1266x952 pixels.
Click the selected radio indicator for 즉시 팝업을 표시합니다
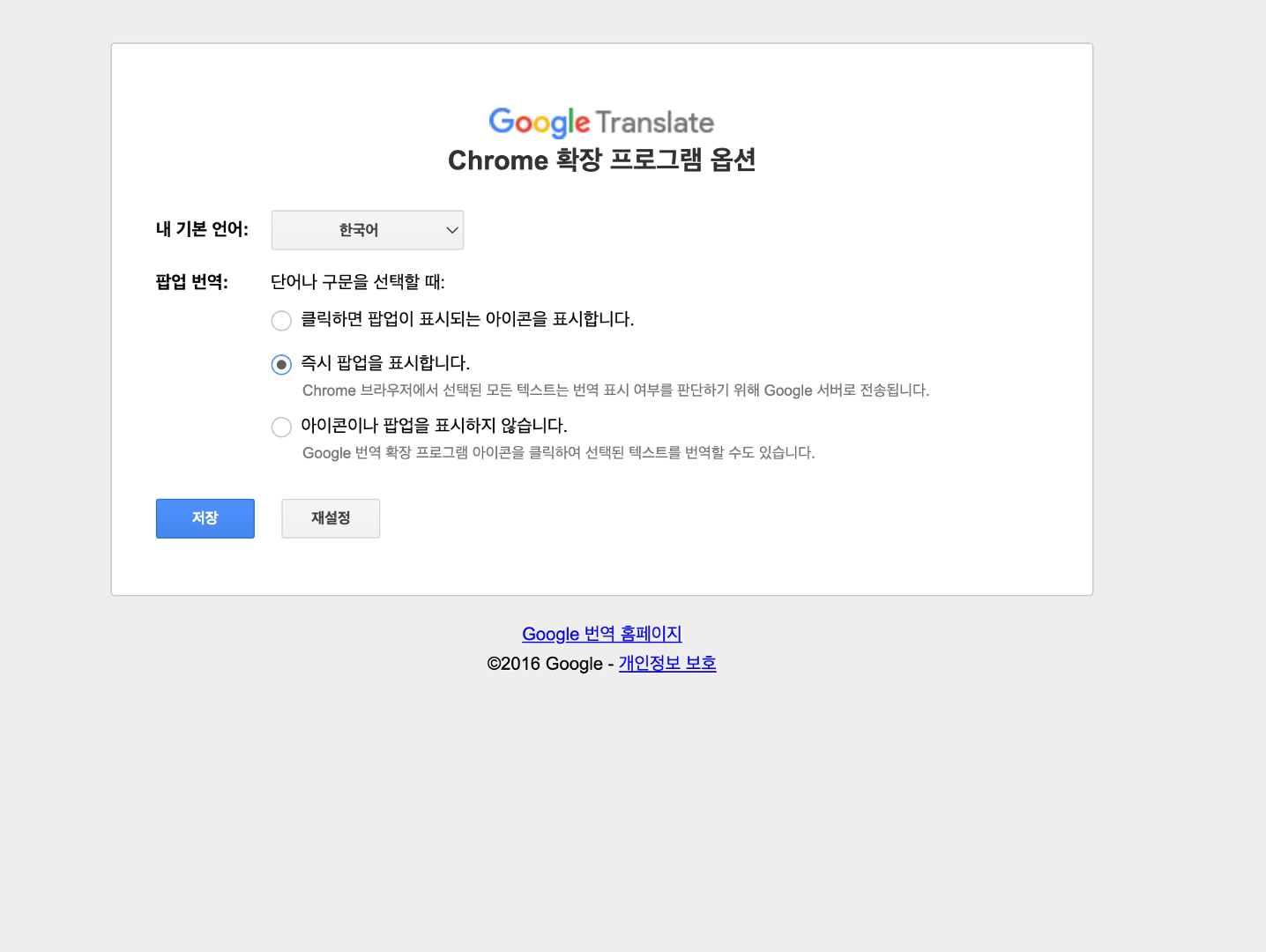(x=281, y=364)
